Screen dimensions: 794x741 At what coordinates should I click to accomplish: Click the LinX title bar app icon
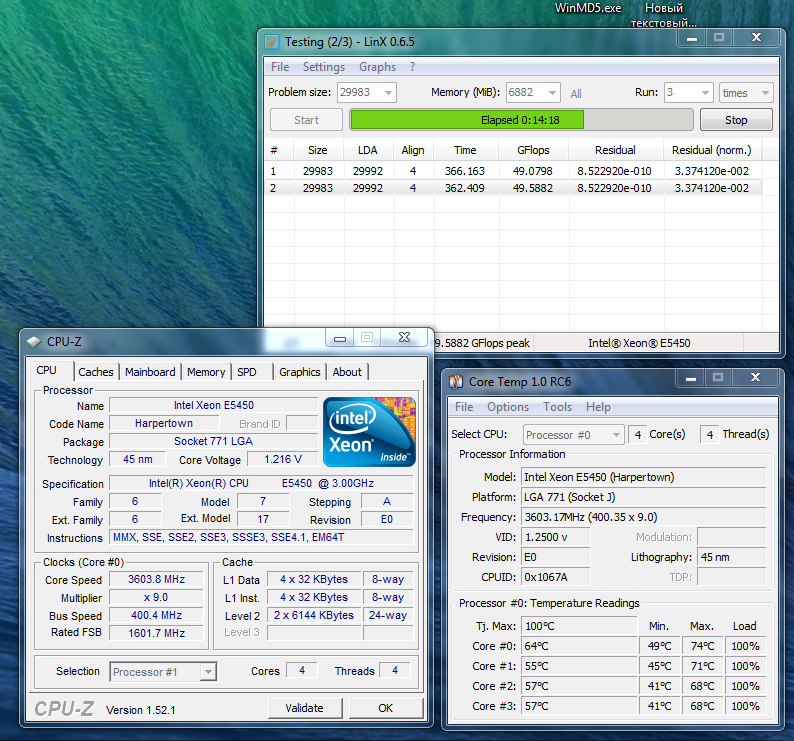tap(271, 42)
